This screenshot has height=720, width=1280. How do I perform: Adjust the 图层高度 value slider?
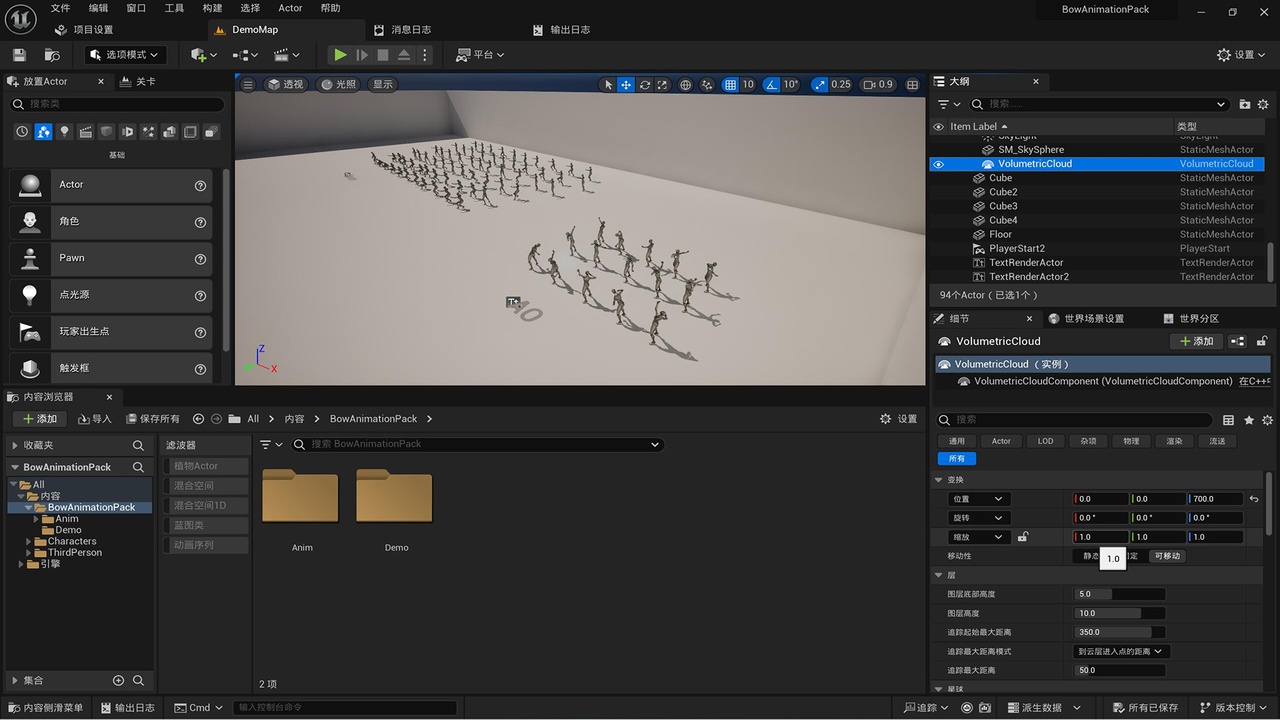point(1120,613)
